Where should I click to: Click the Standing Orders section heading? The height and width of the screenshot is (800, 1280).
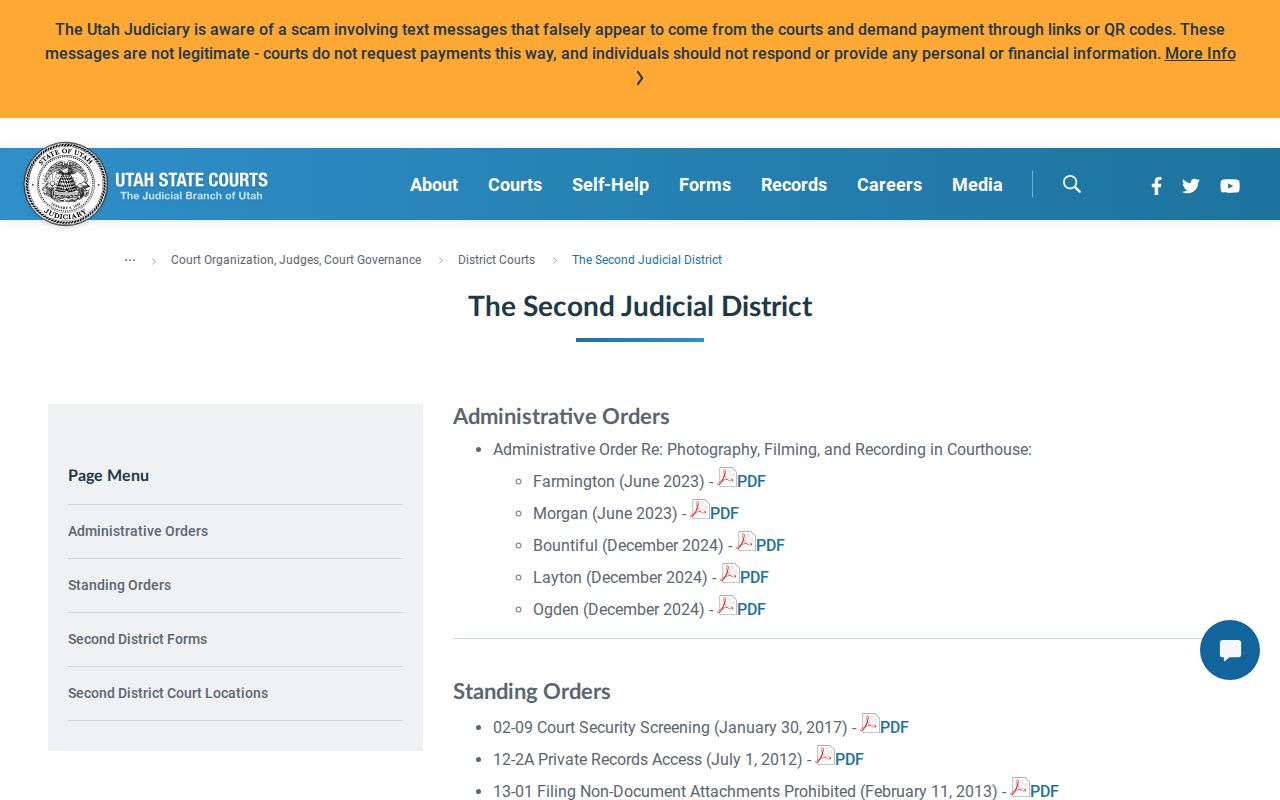tap(531, 691)
